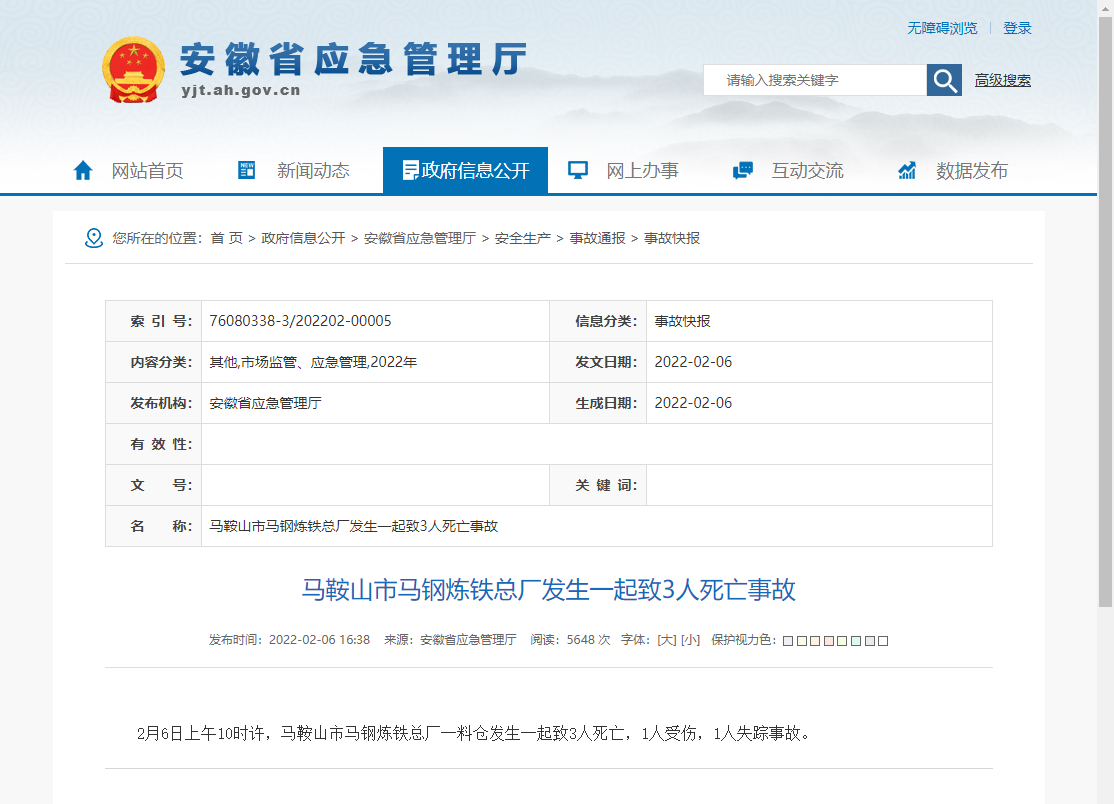The height and width of the screenshot is (804, 1114).
Task: Click the location pin breadcrumb icon
Action: point(94,238)
